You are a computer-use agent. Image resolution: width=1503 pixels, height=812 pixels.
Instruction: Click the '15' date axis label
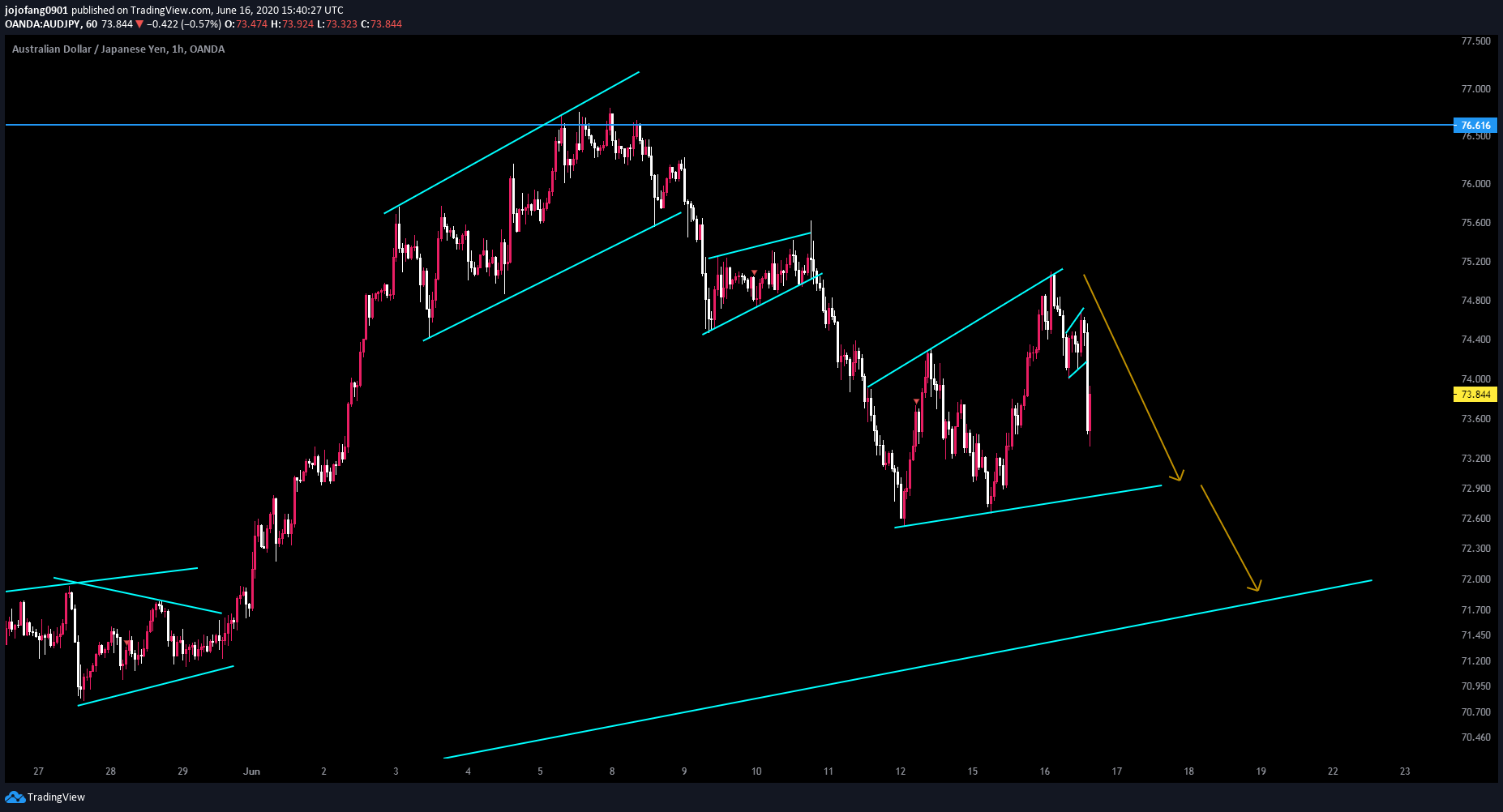pyautogui.click(x=973, y=771)
